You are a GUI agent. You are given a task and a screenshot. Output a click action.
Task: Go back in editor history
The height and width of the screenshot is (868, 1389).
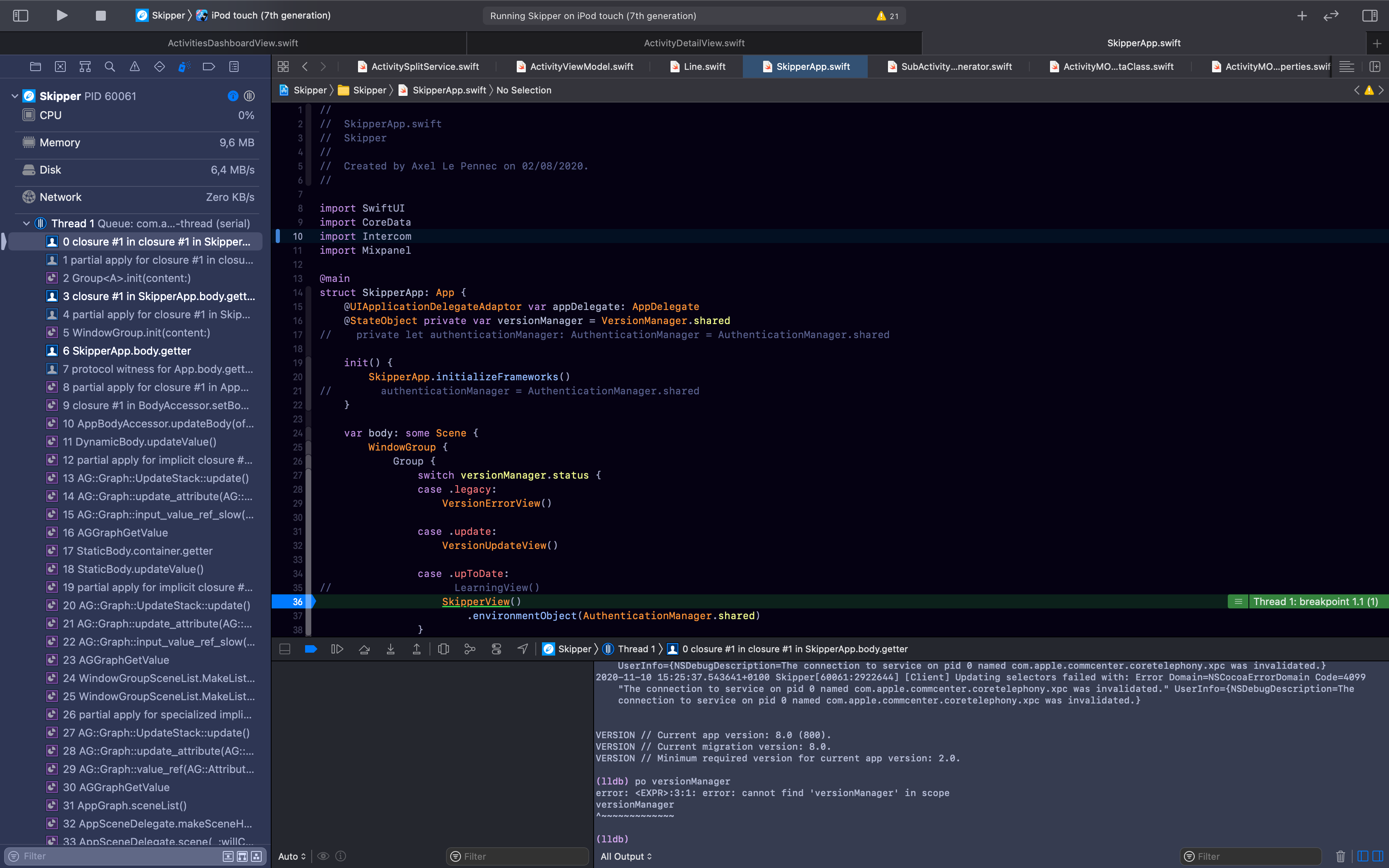coord(305,67)
